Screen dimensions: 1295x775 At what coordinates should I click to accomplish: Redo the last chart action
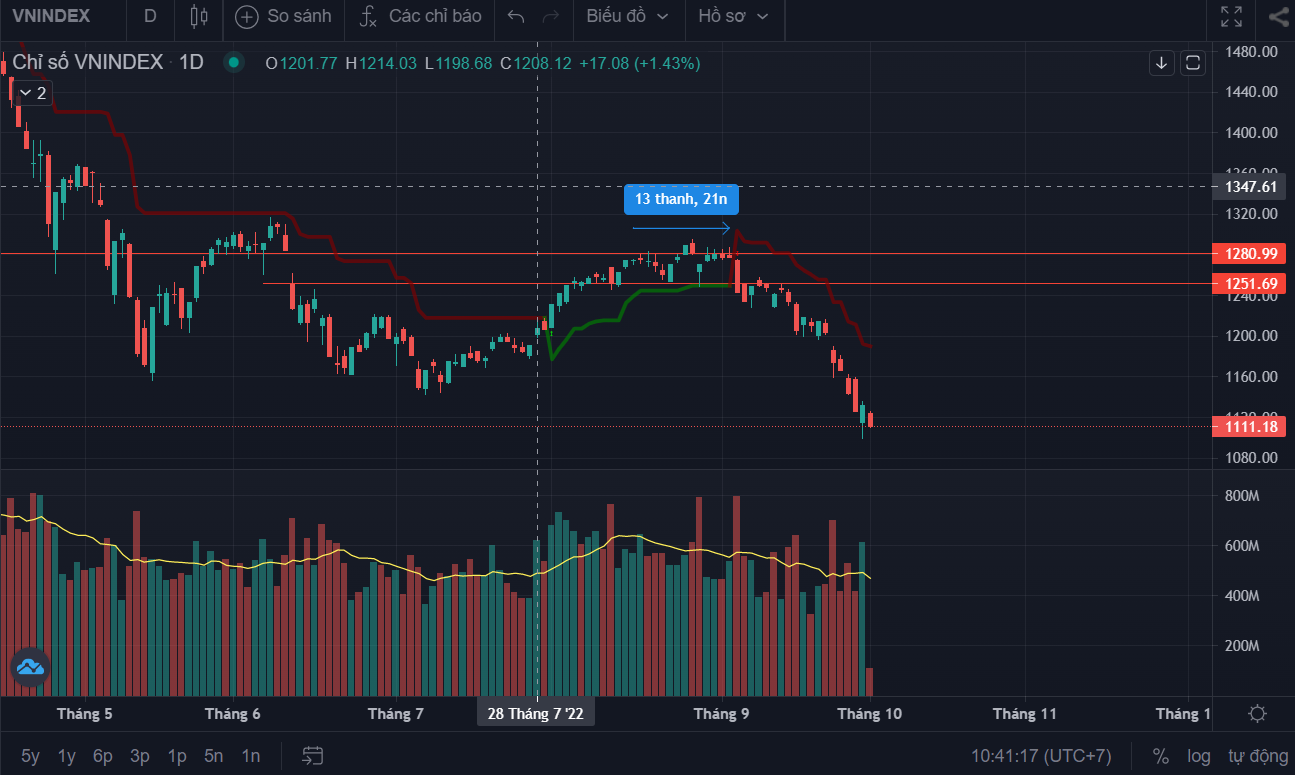[x=550, y=16]
